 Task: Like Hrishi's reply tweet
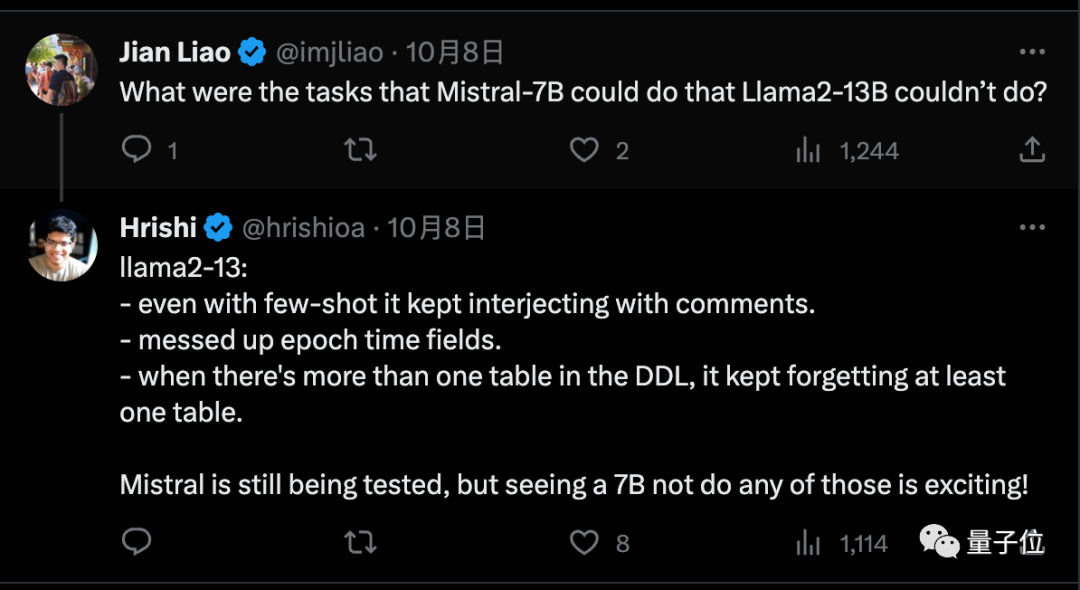583,543
